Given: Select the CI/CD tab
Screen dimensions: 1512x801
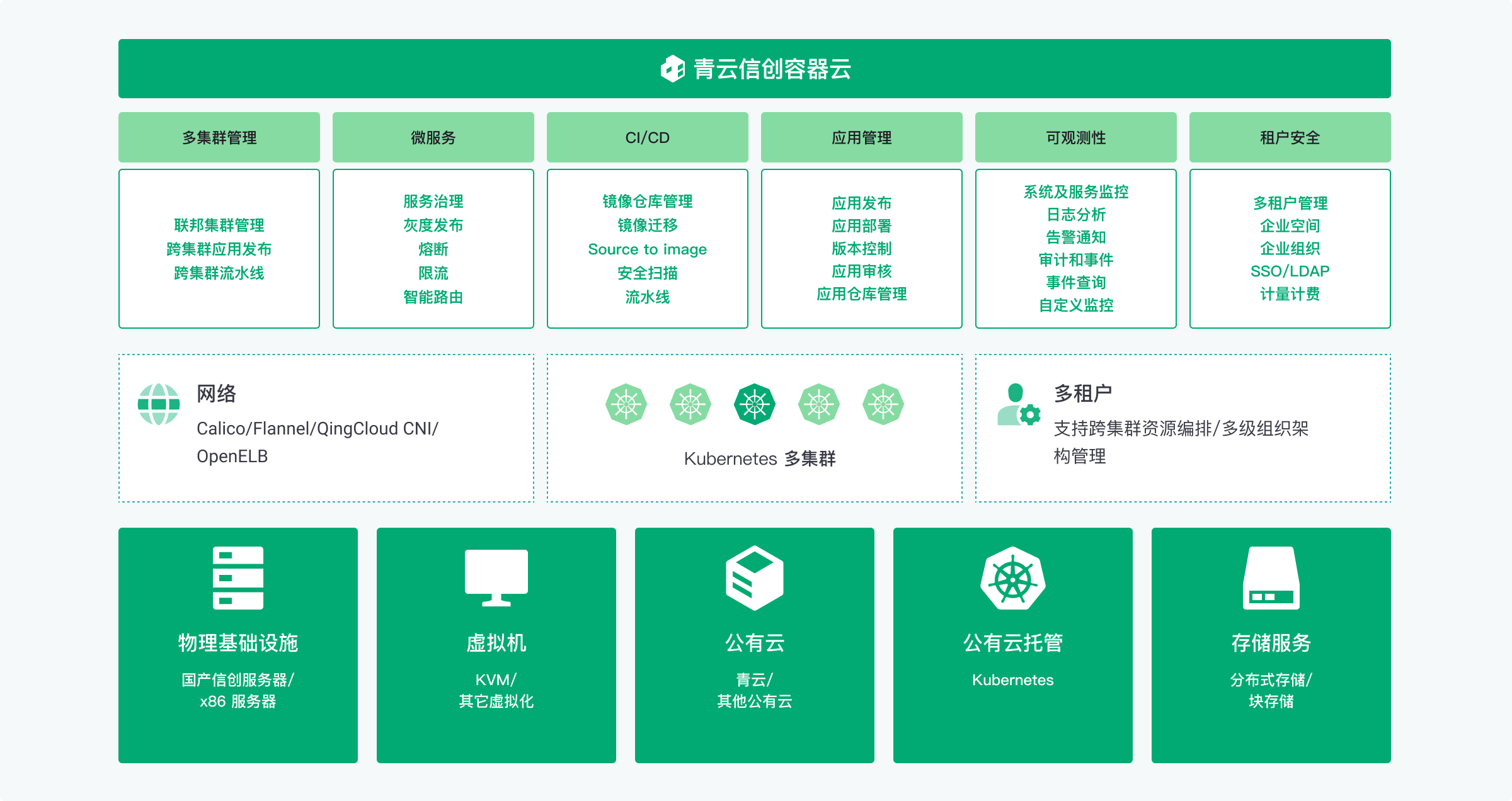Looking at the screenshot, I should pyautogui.click(x=647, y=137).
